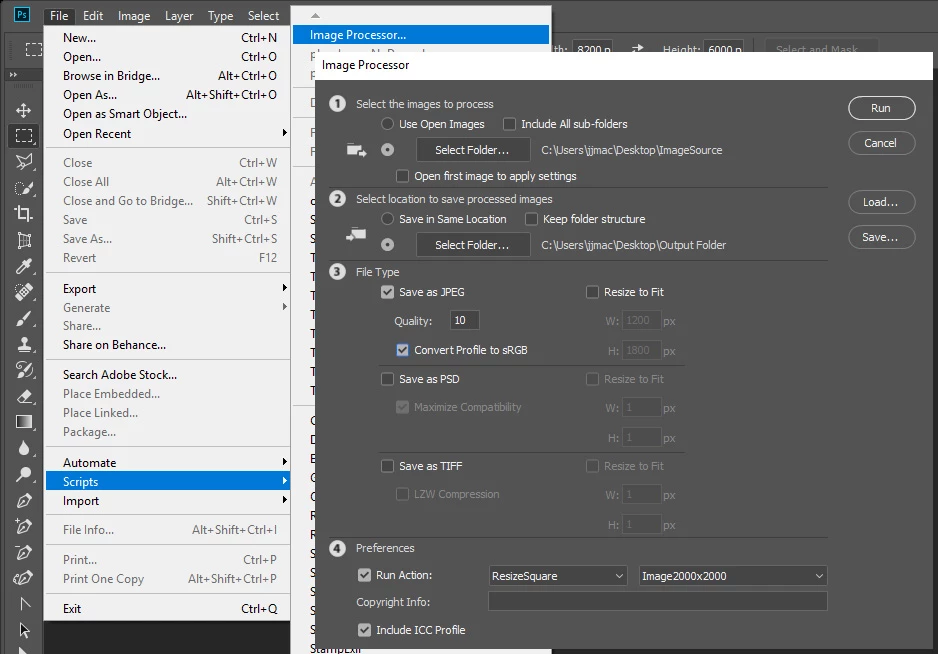938x654 pixels.
Task: Open the Layer menu
Action: (179, 16)
